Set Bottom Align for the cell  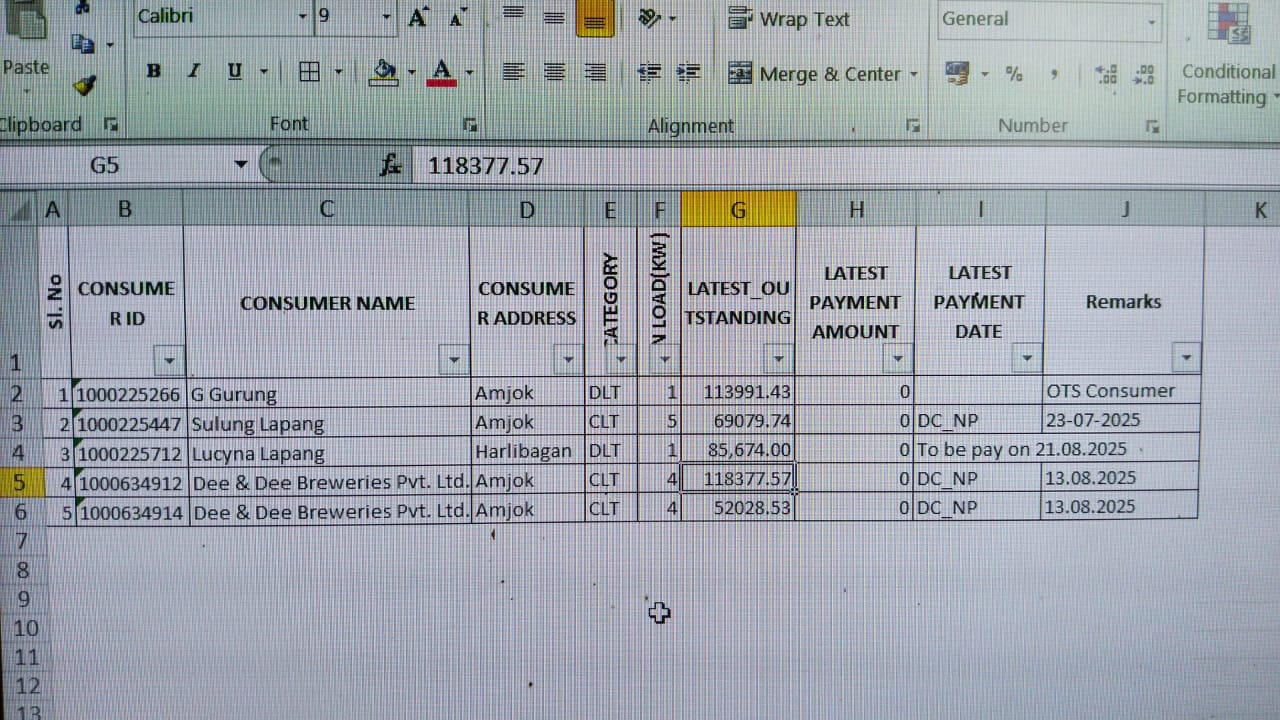pyautogui.click(x=595, y=18)
